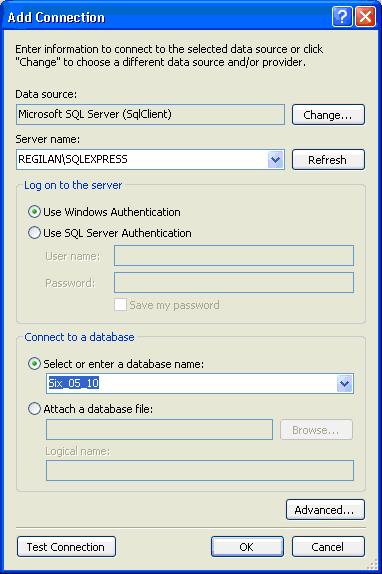Click the Browse... button
The height and width of the screenshot is (574, 382).
[x=316, y=430]
